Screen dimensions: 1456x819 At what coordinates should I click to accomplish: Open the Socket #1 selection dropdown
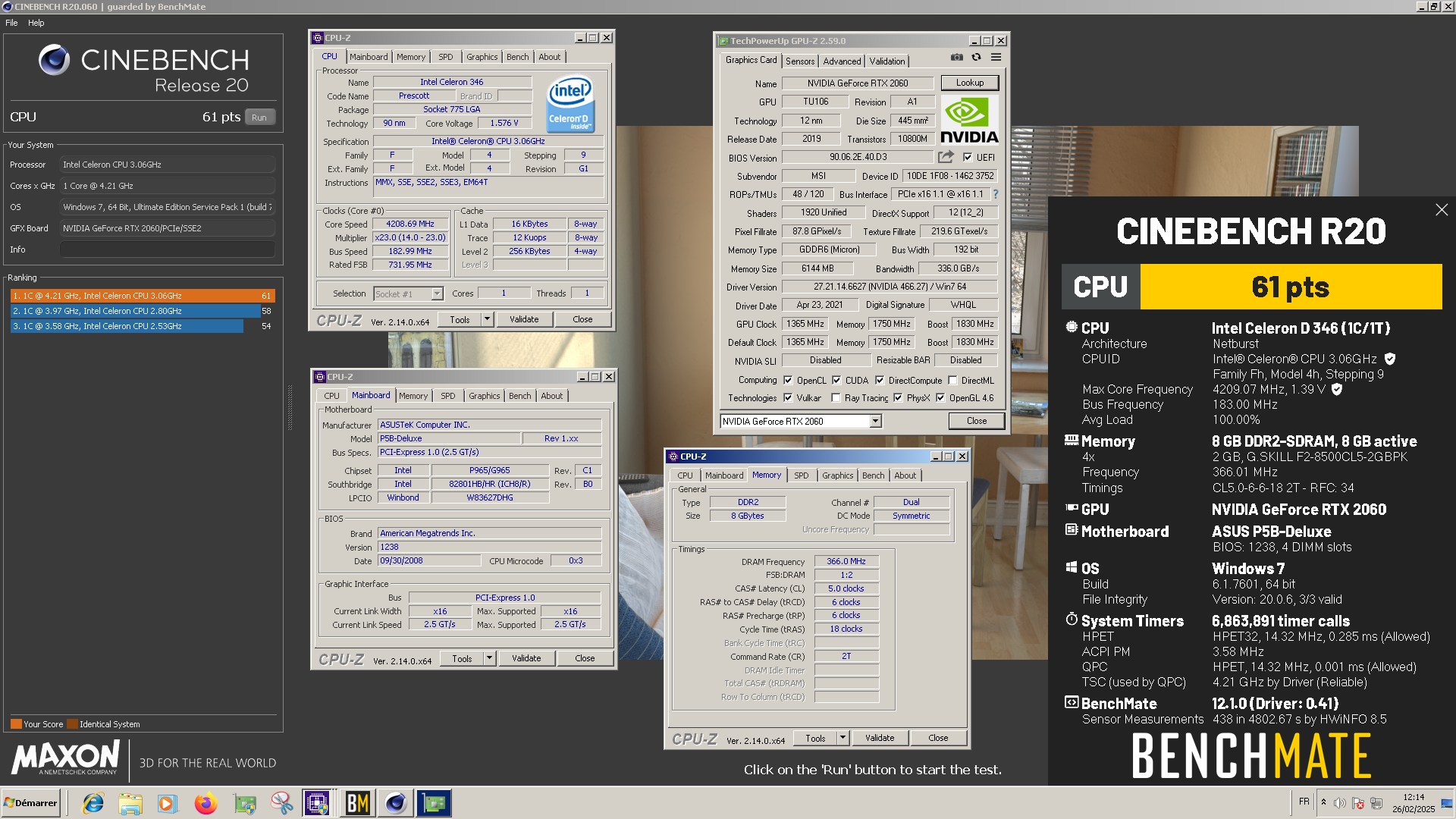point(437,293)
